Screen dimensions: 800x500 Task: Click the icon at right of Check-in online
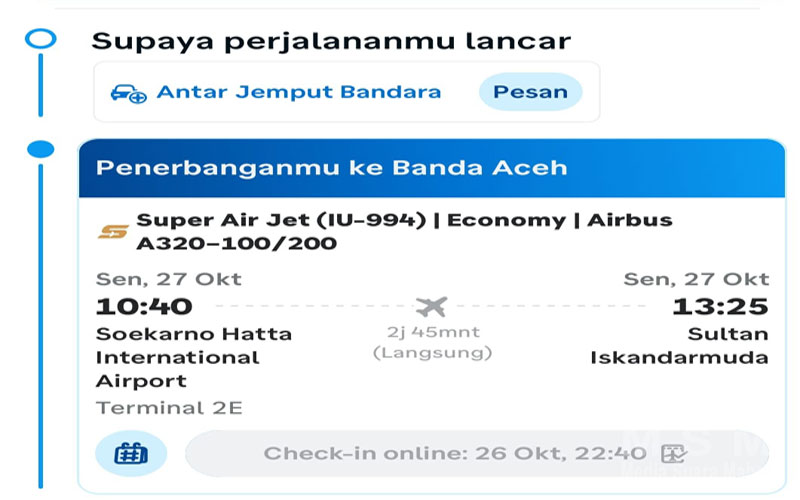tap(676, 454)
